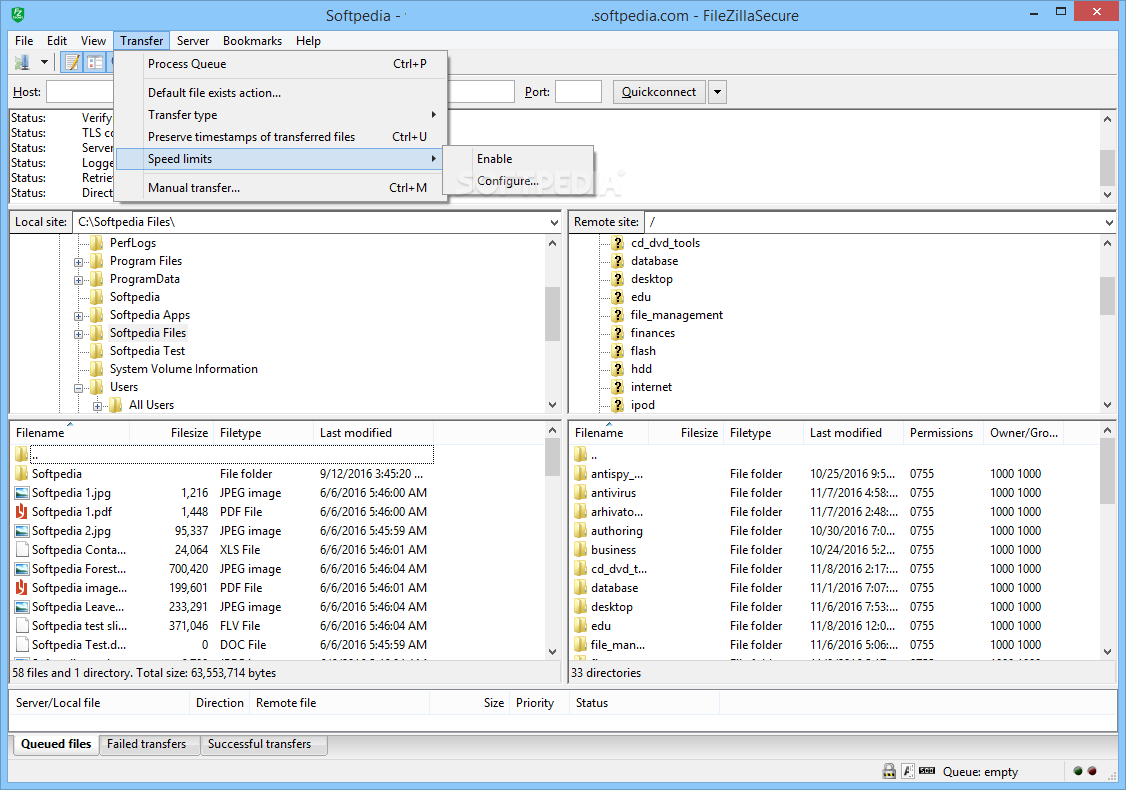1126x790 pixels.
Task: Open the Site Manager dropdown arrow
Action: [x=45, y=62]
